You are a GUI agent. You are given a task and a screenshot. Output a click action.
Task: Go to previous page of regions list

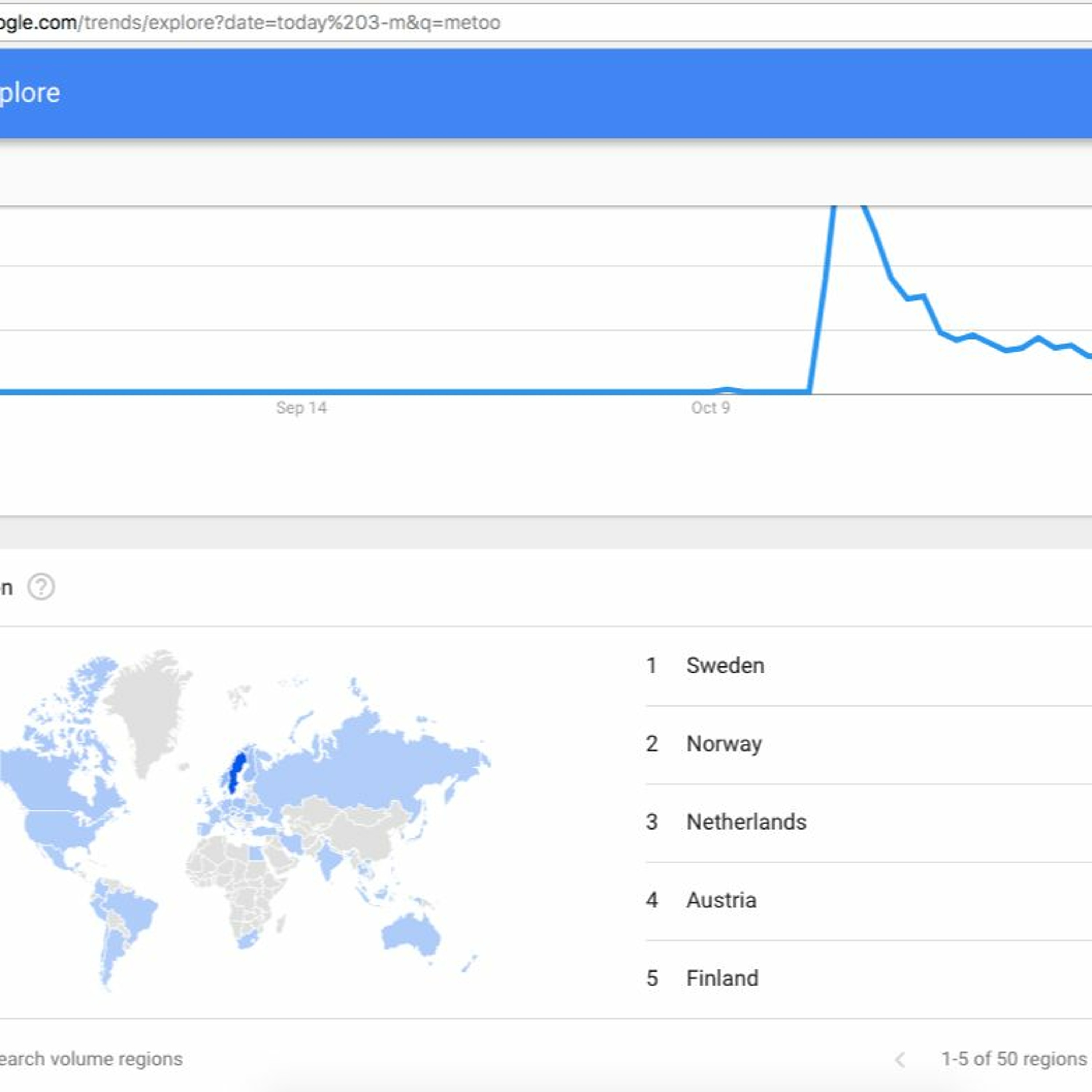[901, 1060]
